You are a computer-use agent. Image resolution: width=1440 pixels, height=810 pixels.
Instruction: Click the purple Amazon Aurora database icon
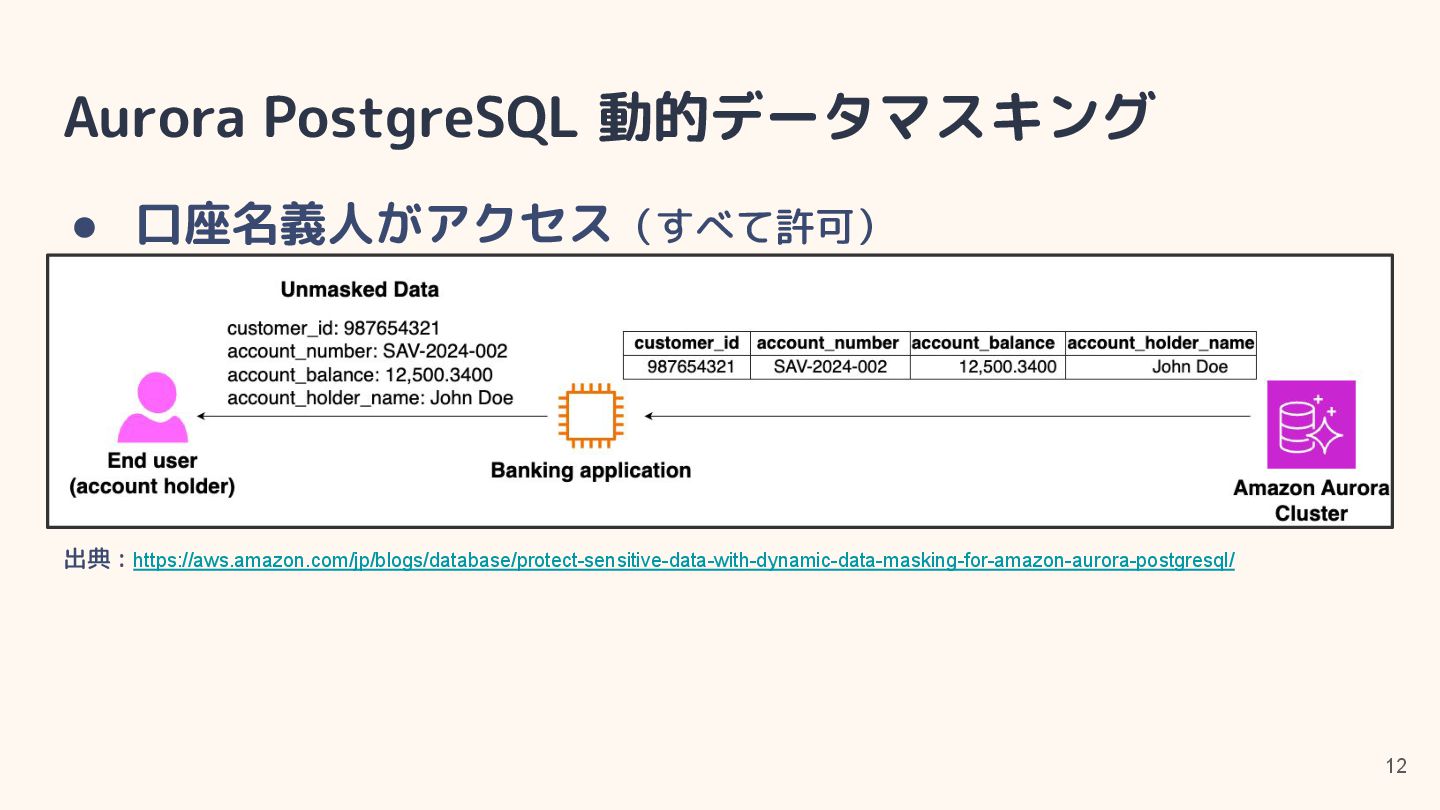(x=1311, y=424)
